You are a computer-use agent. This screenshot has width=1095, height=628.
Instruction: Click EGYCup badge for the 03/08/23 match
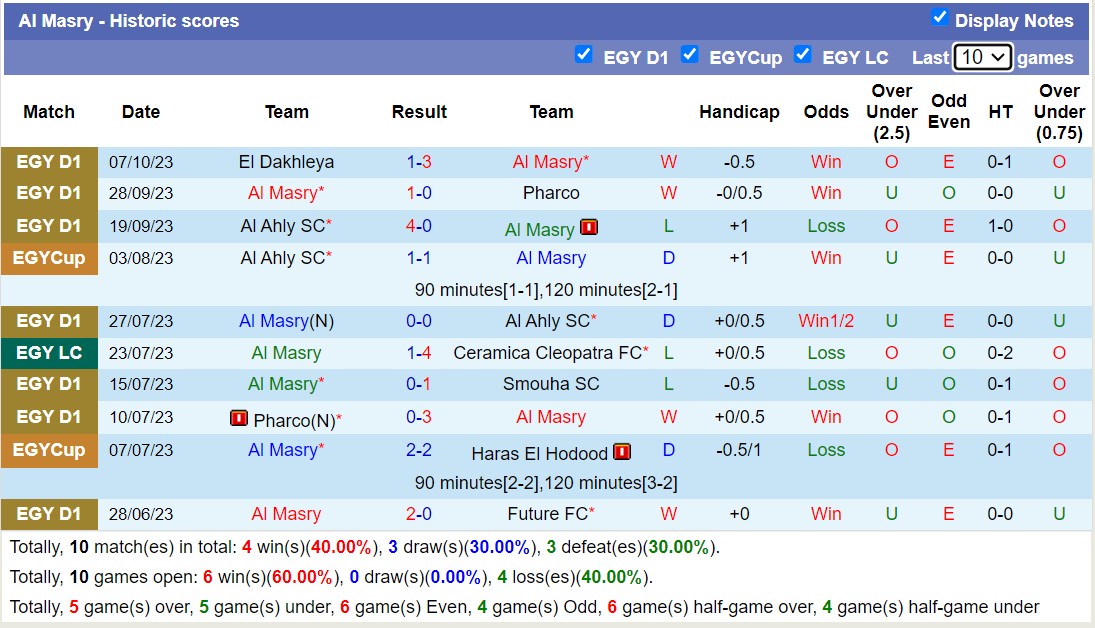coord(49,258)
